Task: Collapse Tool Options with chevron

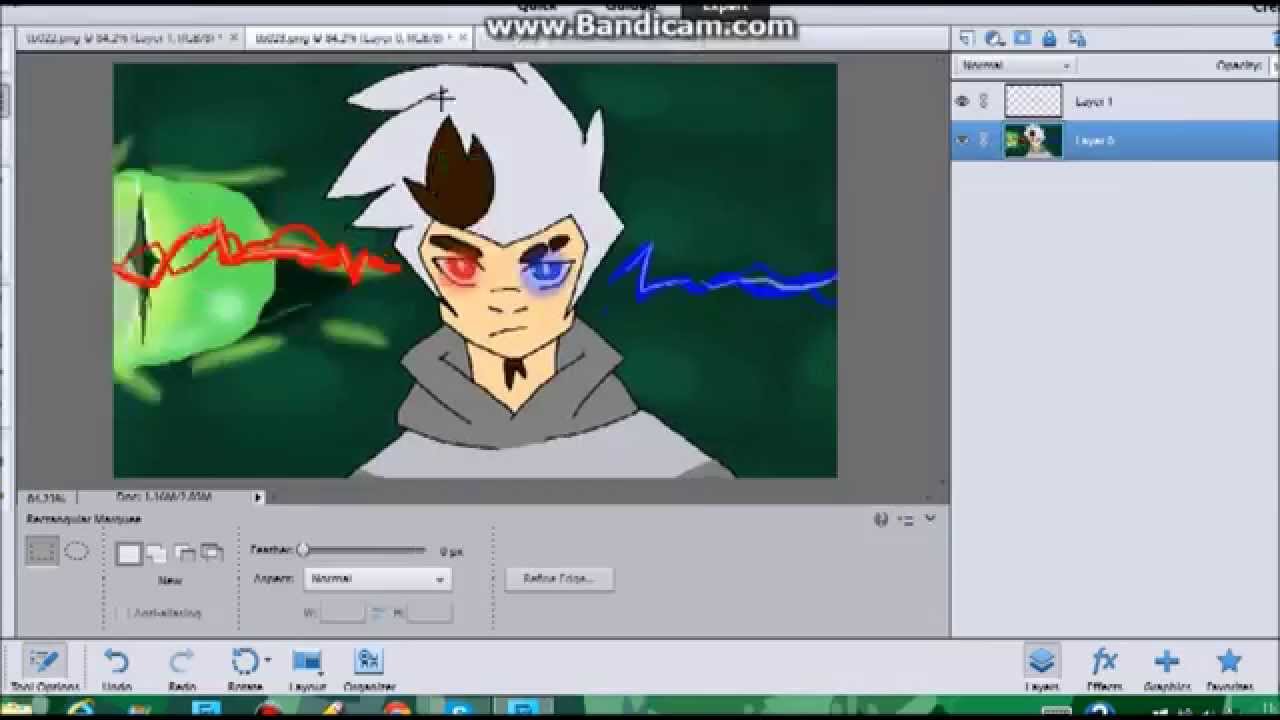Action: pyautogui.click(x=930, y=518)
